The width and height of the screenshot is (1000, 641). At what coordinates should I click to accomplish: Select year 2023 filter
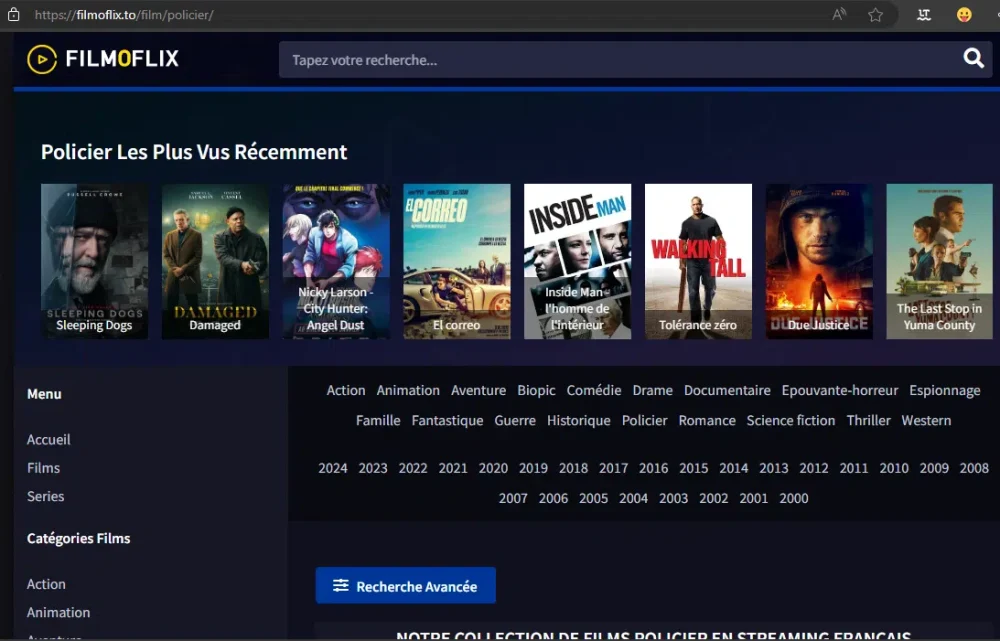point(373,468)
